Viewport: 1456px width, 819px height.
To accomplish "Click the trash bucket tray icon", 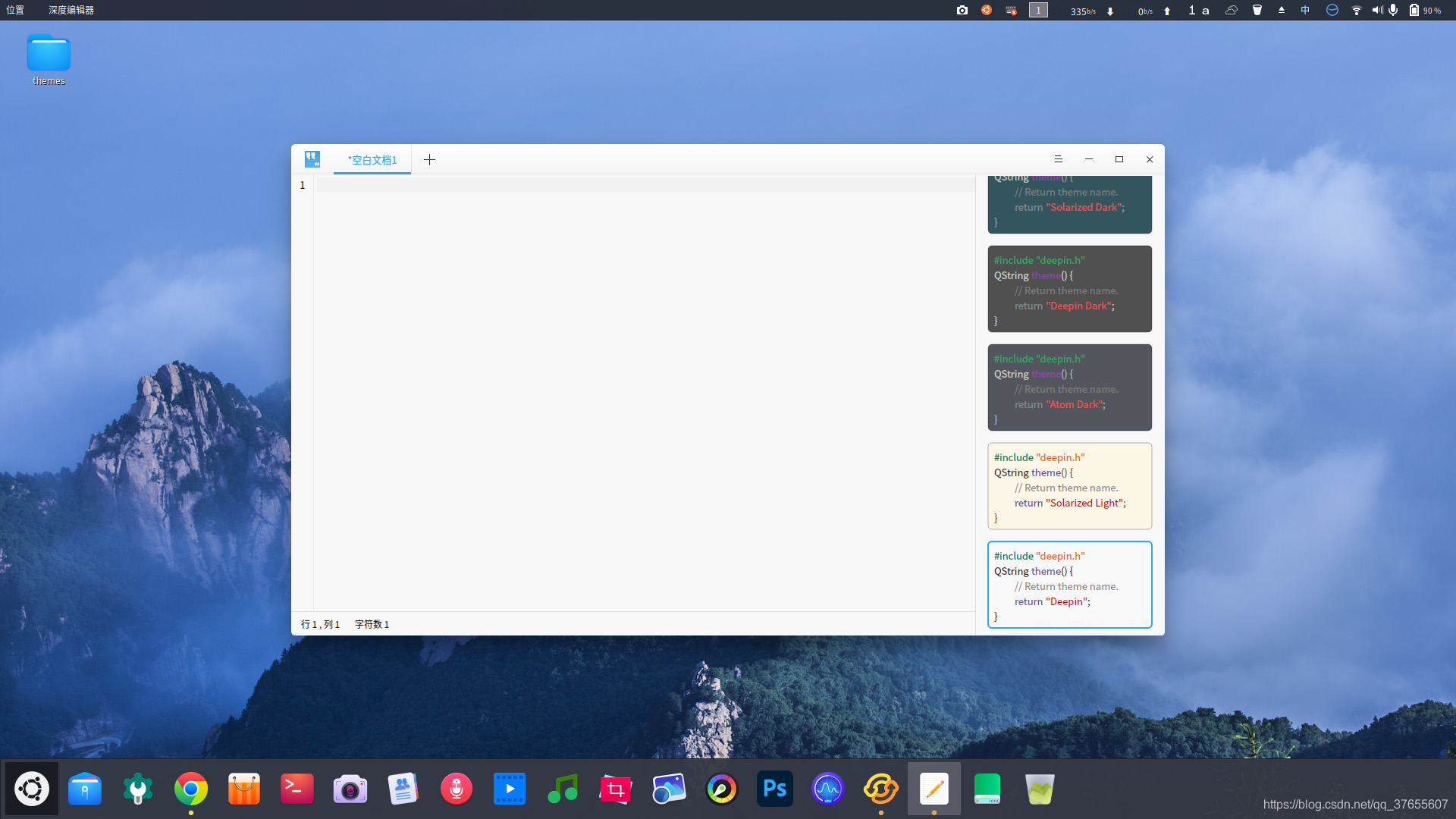I will click(x=1257, y=10).
